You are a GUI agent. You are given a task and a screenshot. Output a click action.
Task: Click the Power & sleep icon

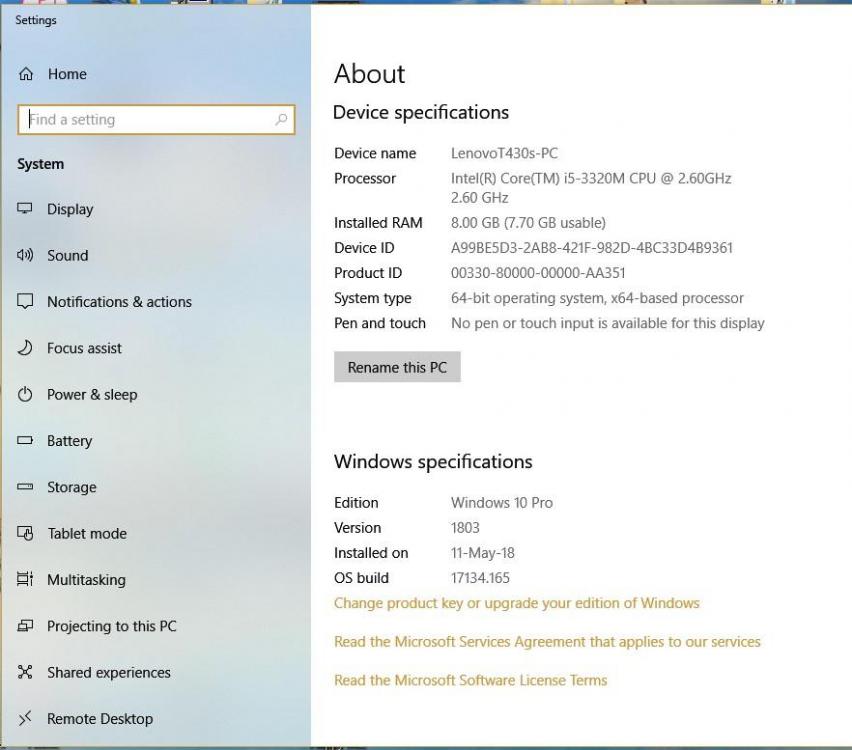point(26,395)
